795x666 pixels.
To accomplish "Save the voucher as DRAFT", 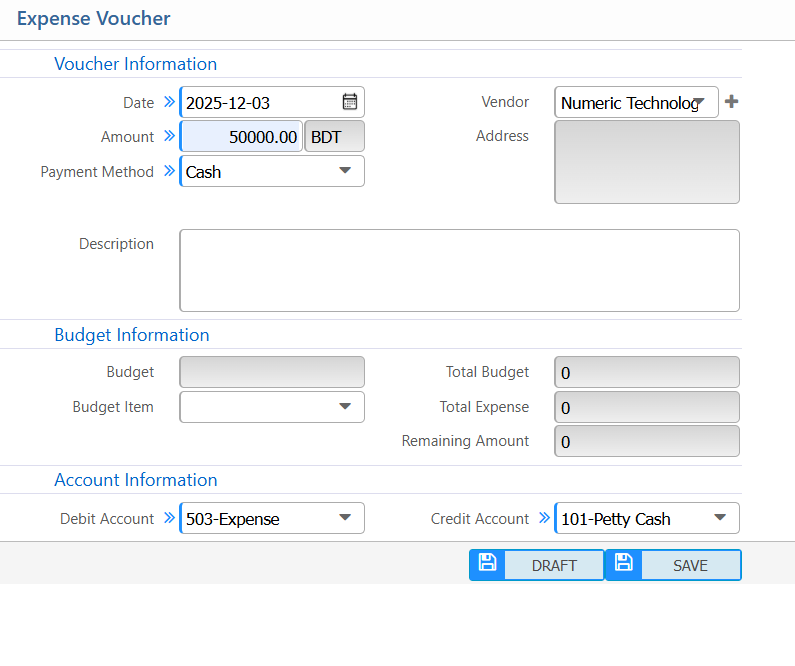I will coord(553,565).
